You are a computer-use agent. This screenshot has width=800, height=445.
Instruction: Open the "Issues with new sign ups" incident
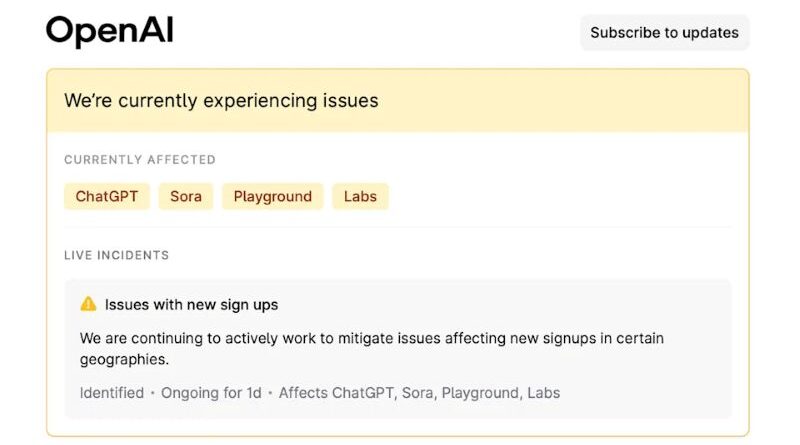pyautogui.click(x=191, y=304)
